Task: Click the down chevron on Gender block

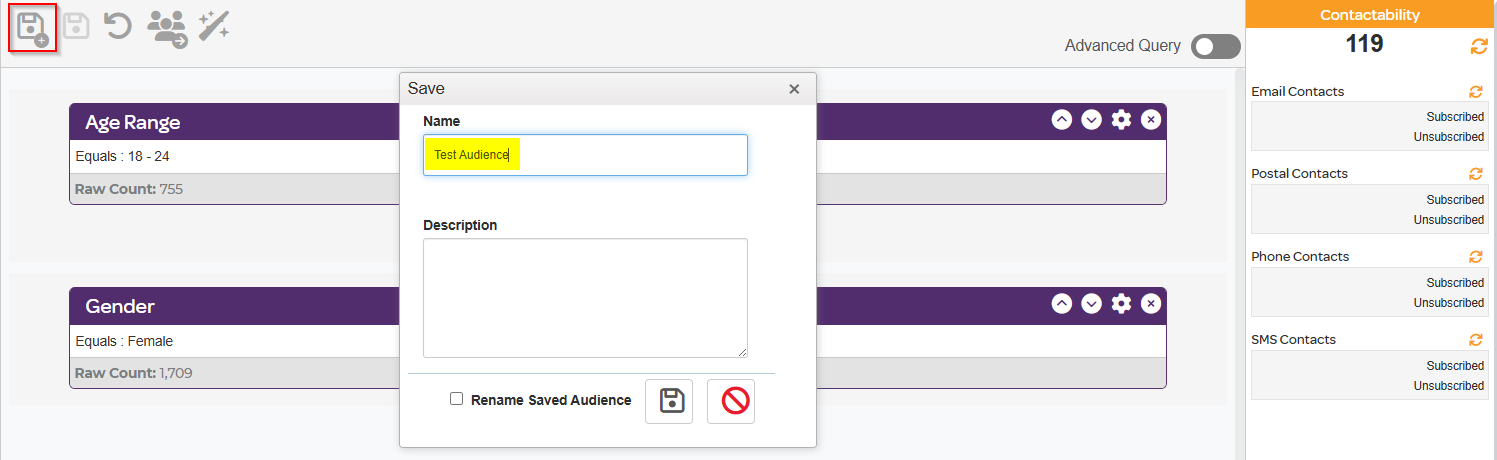Action: [x=1091, y=304]
